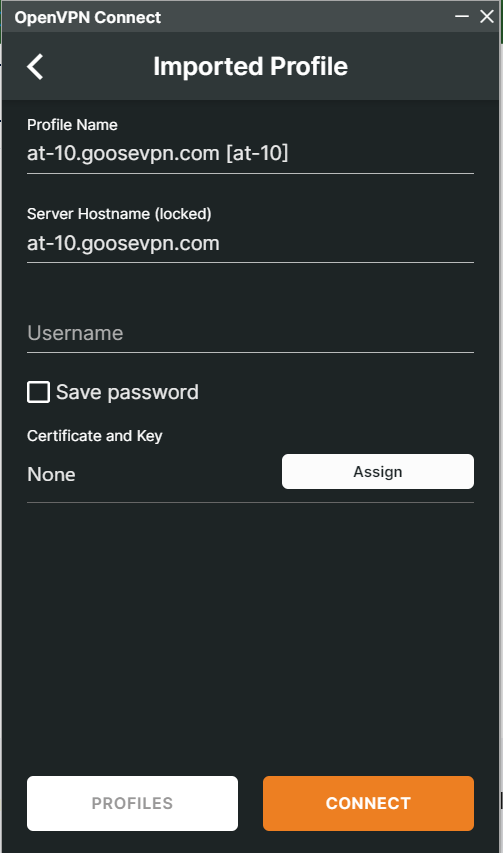Click the Server Hostname (locked) label
This screenshot has width=503, height=853.
tap(119, 214)
